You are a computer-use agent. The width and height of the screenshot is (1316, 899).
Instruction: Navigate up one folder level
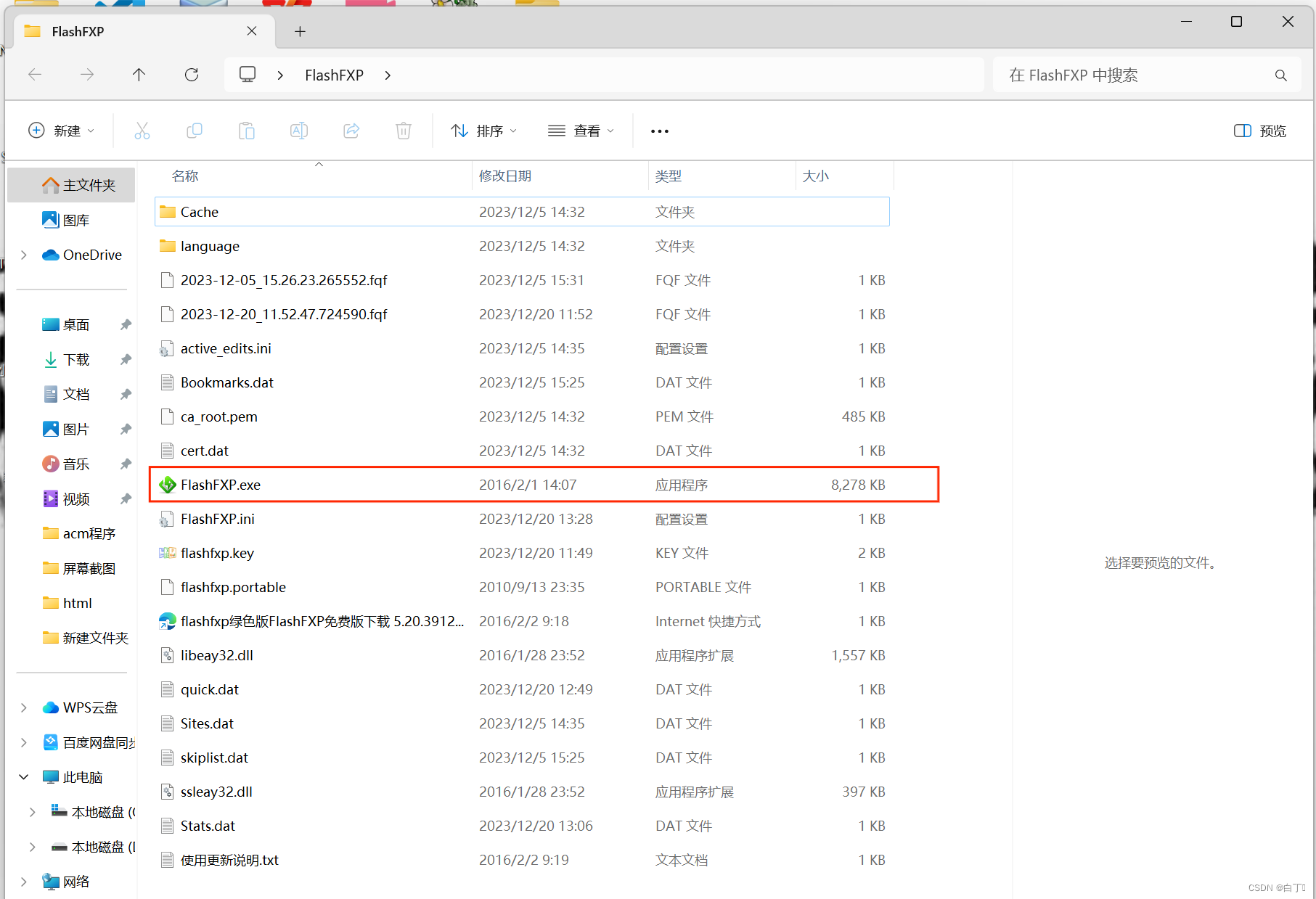point(139,74)
